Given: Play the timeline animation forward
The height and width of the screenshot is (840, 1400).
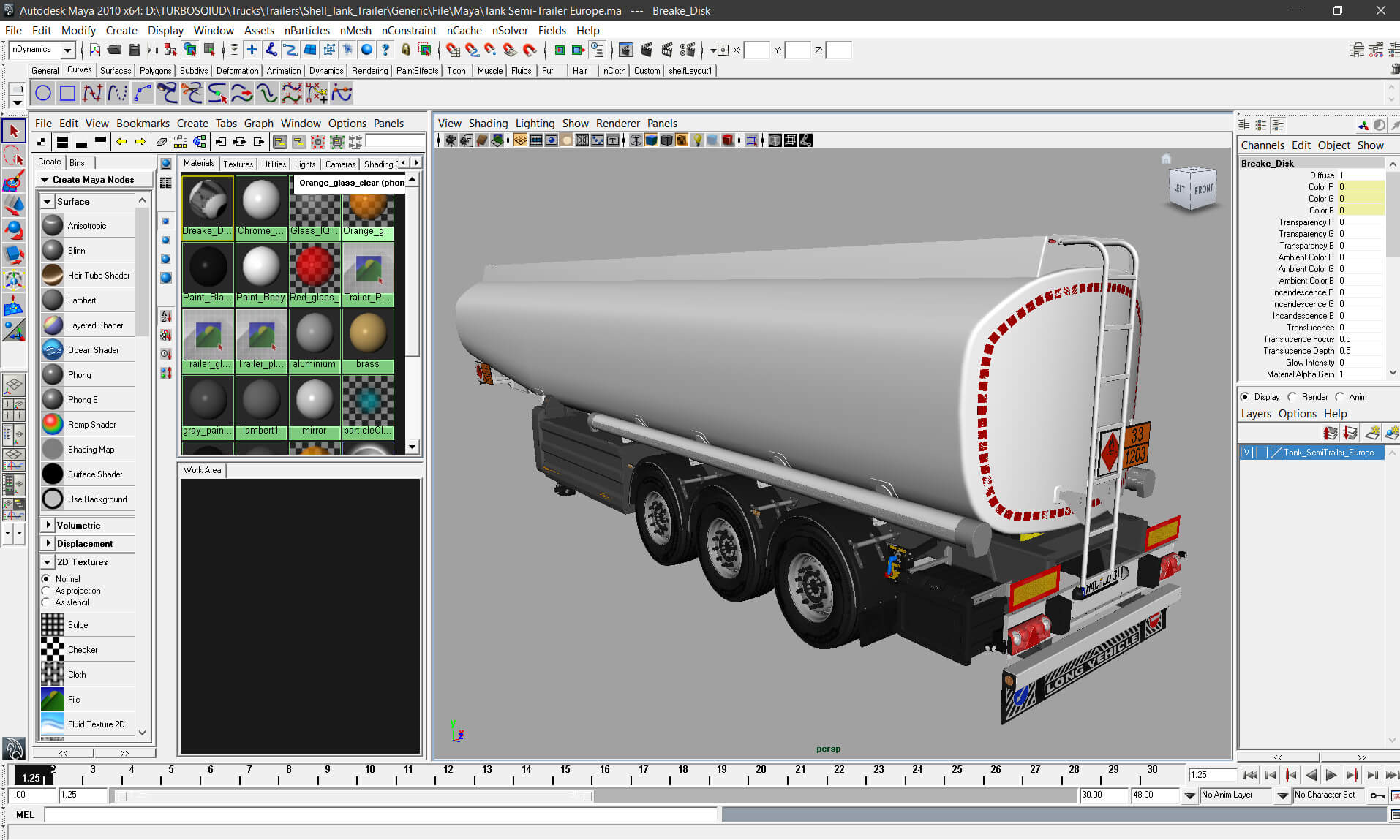Looking at the screenshot, I should click(x=1331, y=775).
